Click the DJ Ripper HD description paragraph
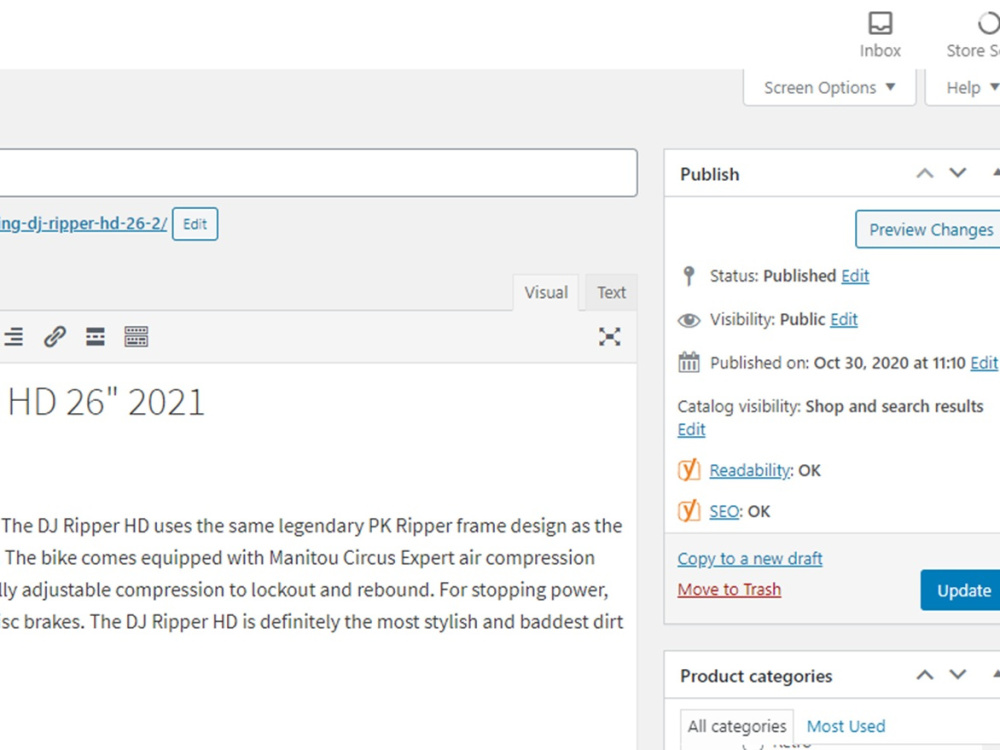This screenshot has height=750, width=1000. point(312,573)
